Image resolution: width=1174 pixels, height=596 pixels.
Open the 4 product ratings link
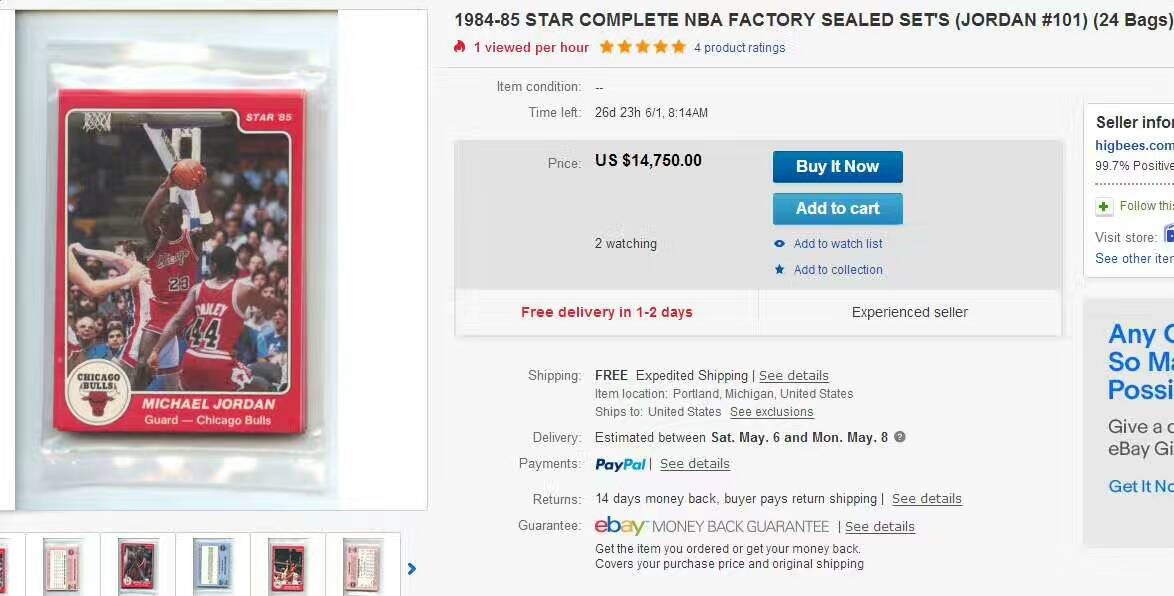pyautogui.click(x=739, y=48)
